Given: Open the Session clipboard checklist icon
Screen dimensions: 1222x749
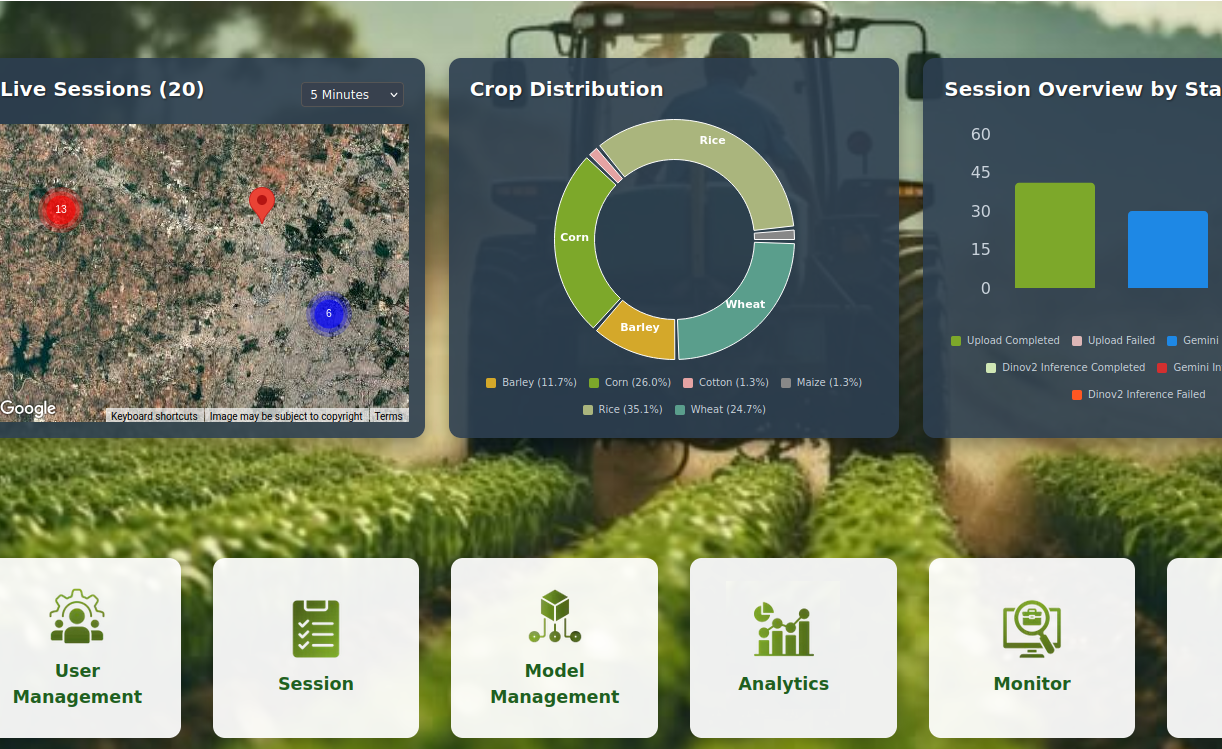Looking at the screenshot, I should [x=316, y=628].
